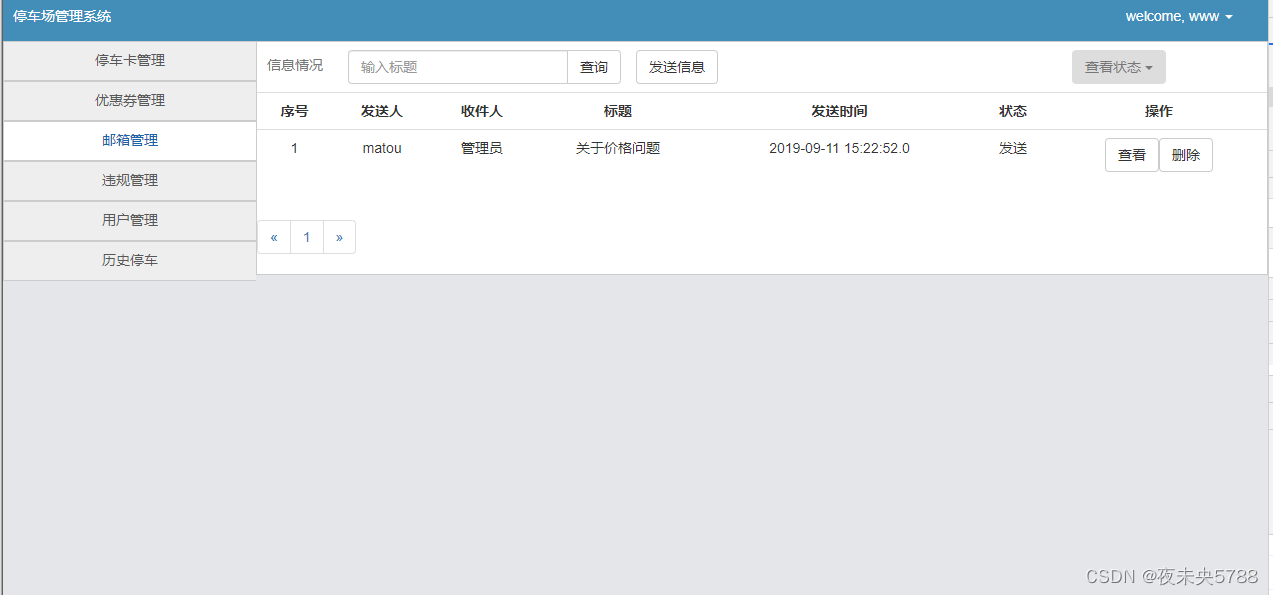Click recipient 管理员 cell

point(482,148)
